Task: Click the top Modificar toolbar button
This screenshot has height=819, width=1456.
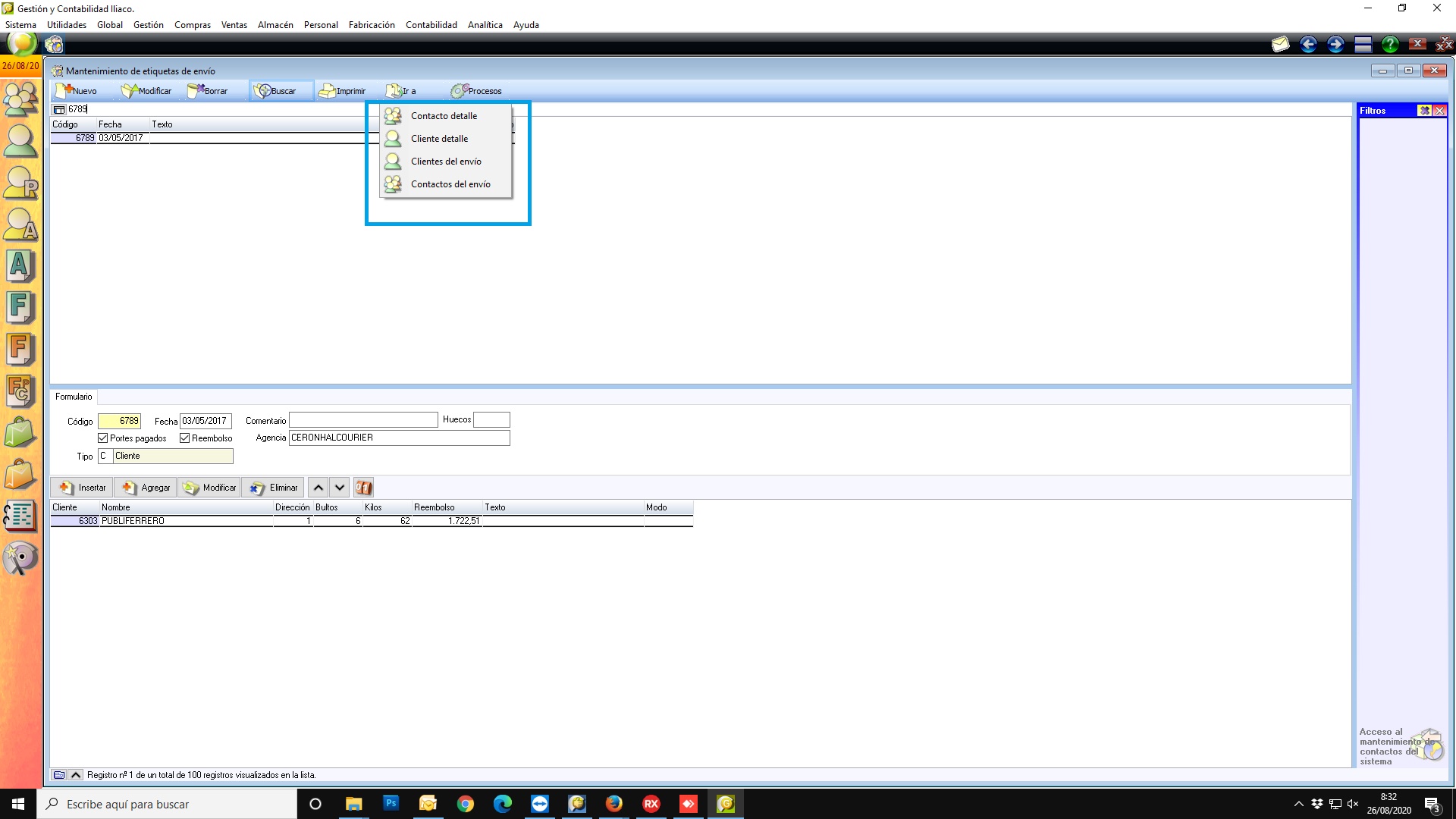Action: (146, 91)
